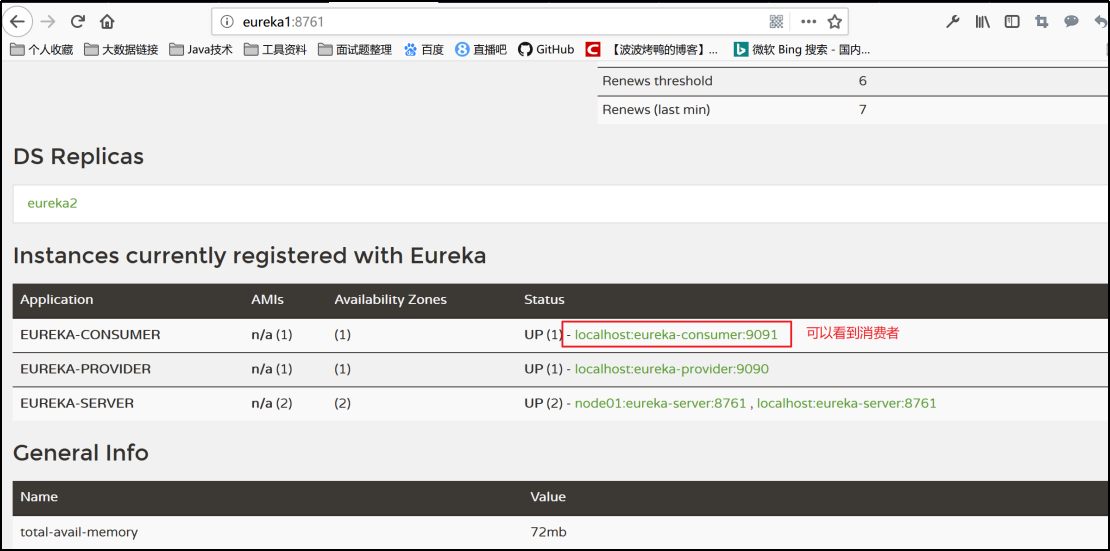
Task: Open the 波波烤鸭的博客 bookmark
Action: tap(652, 50)
